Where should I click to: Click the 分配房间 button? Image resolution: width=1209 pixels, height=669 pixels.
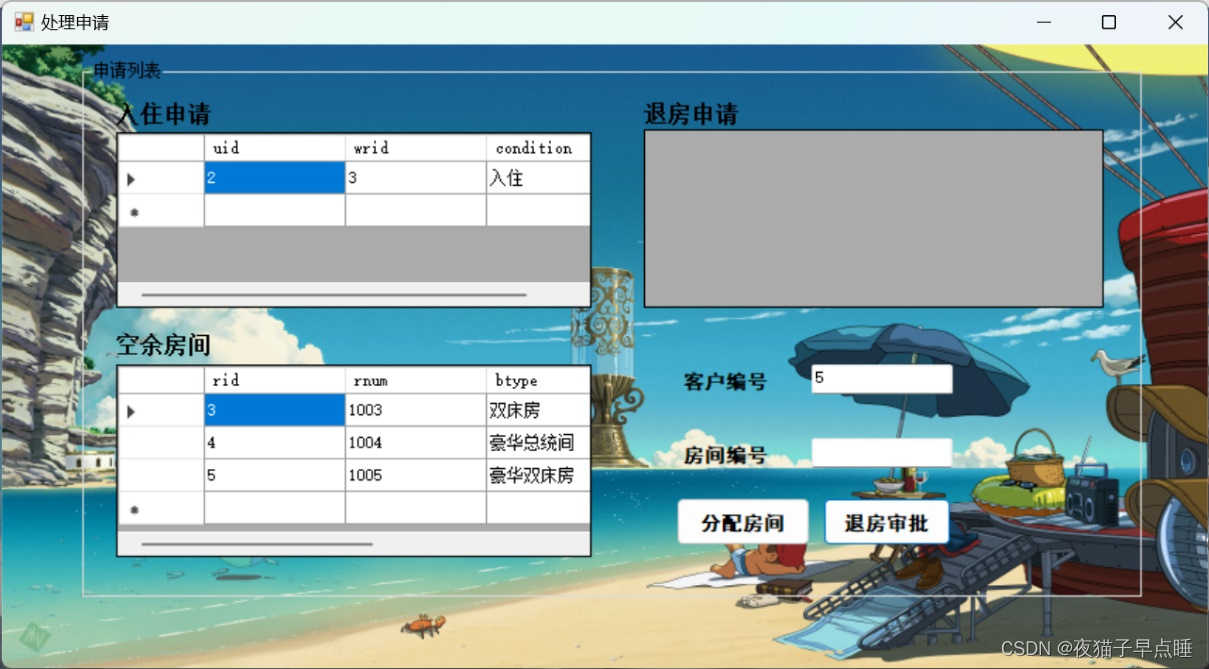click(743, 522)
